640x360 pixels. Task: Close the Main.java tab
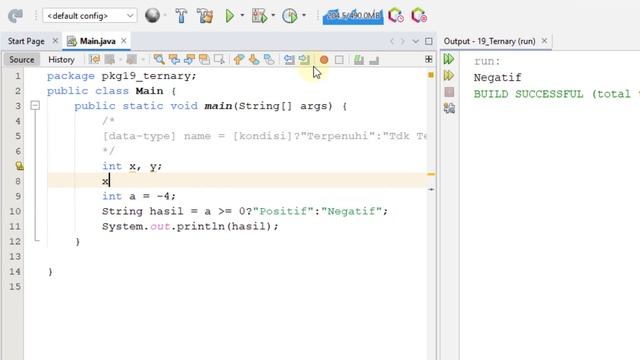pyautogui.click(x=124, y=41)
